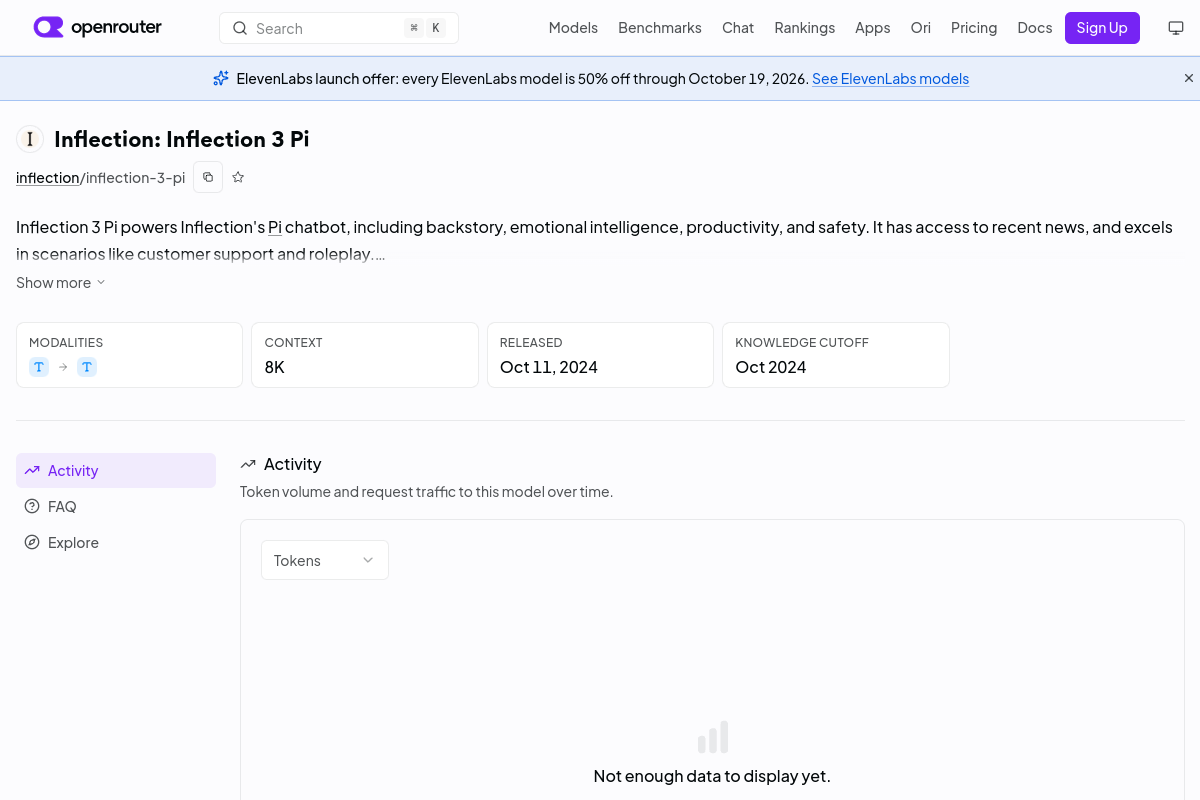Click the 'Not enough data to display yet.' message

712,776
